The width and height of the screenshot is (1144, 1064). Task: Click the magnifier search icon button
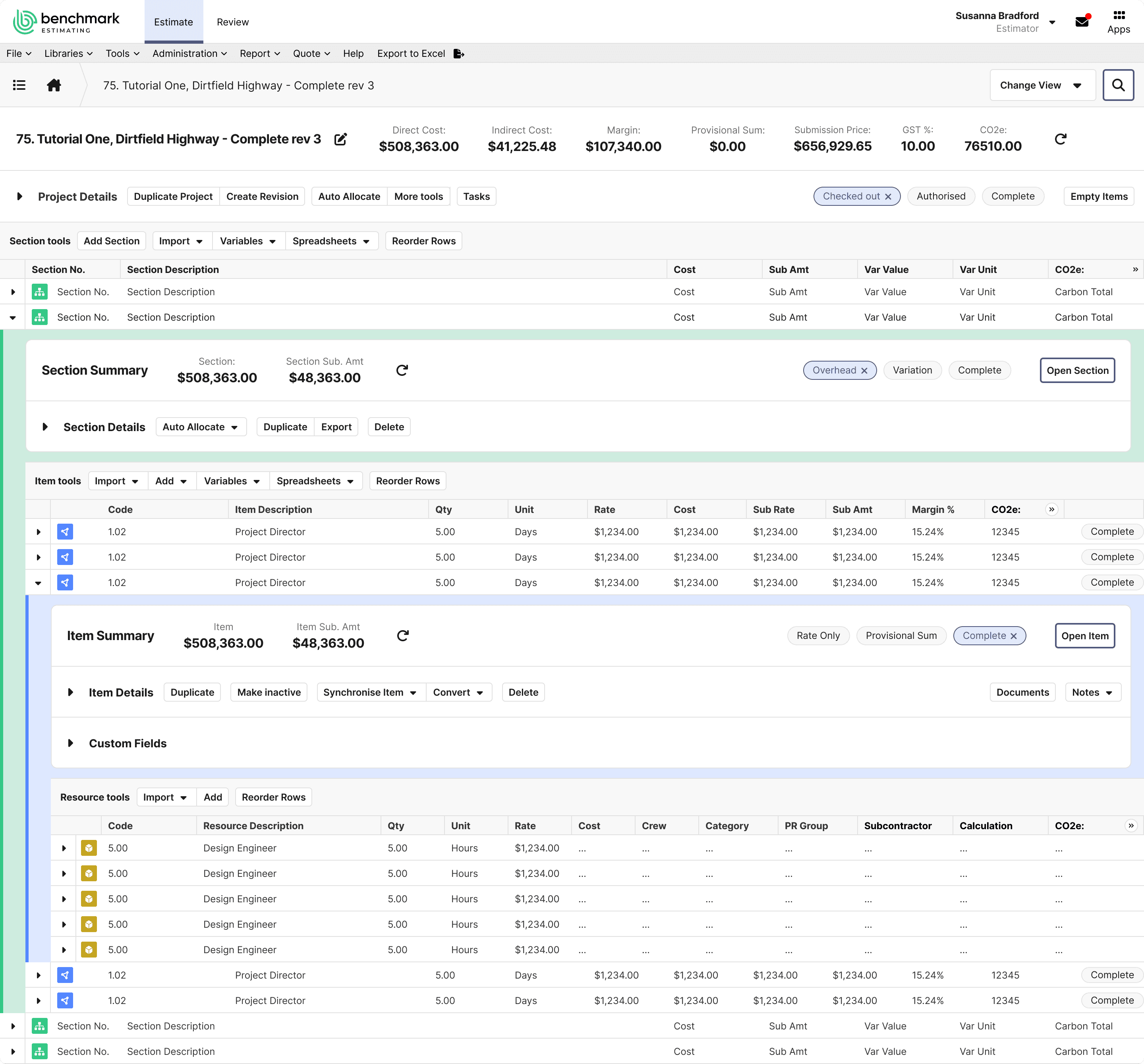1117,85
